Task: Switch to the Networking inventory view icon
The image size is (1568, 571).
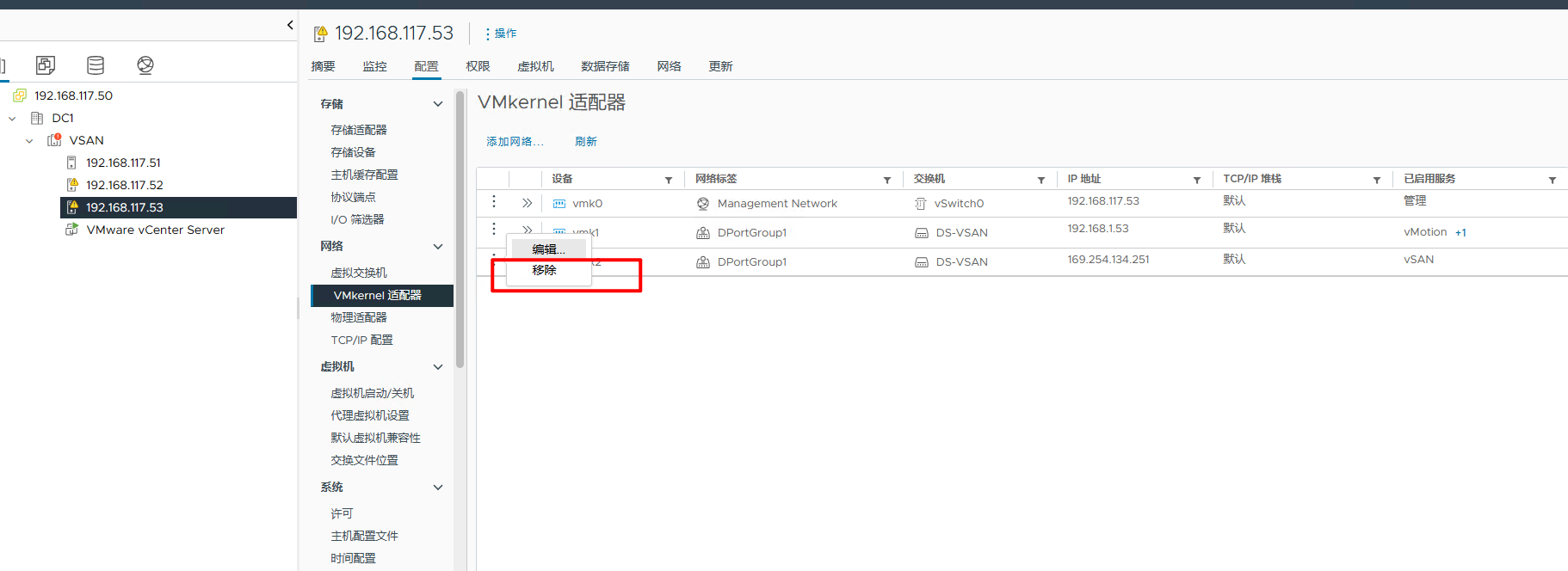Action: (145, 64)
